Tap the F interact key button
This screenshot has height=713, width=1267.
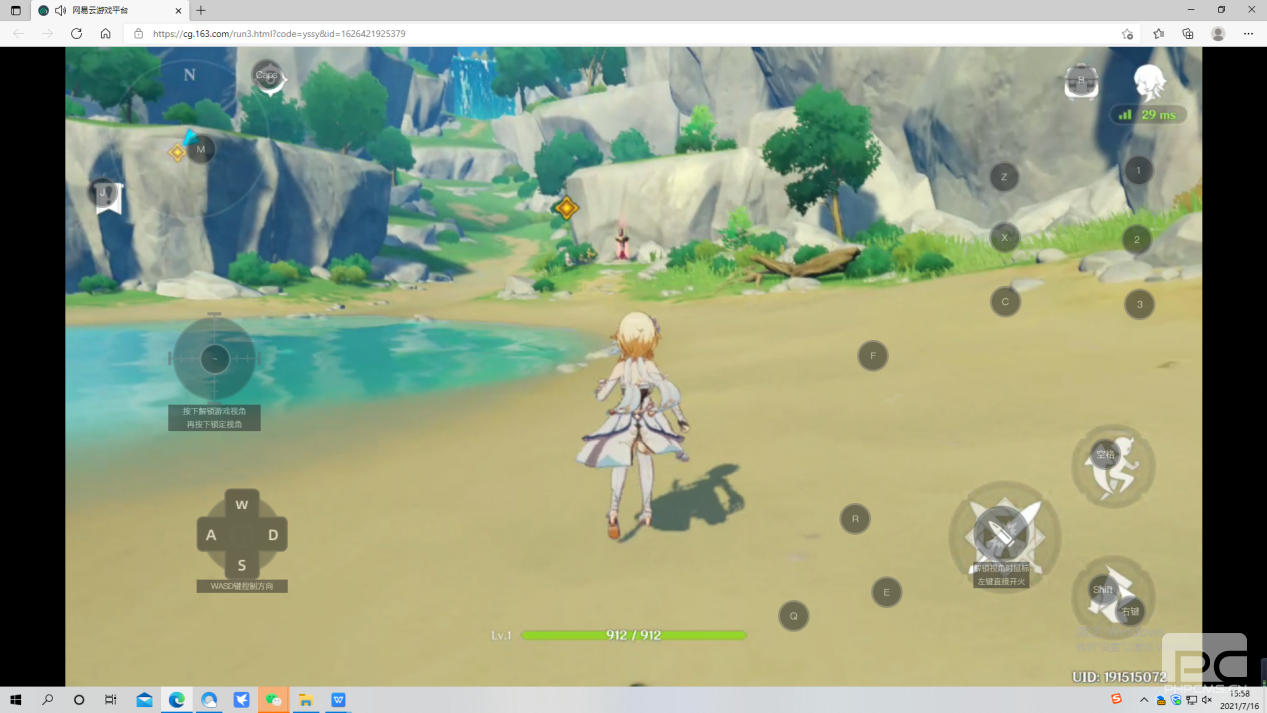[873, 356]
